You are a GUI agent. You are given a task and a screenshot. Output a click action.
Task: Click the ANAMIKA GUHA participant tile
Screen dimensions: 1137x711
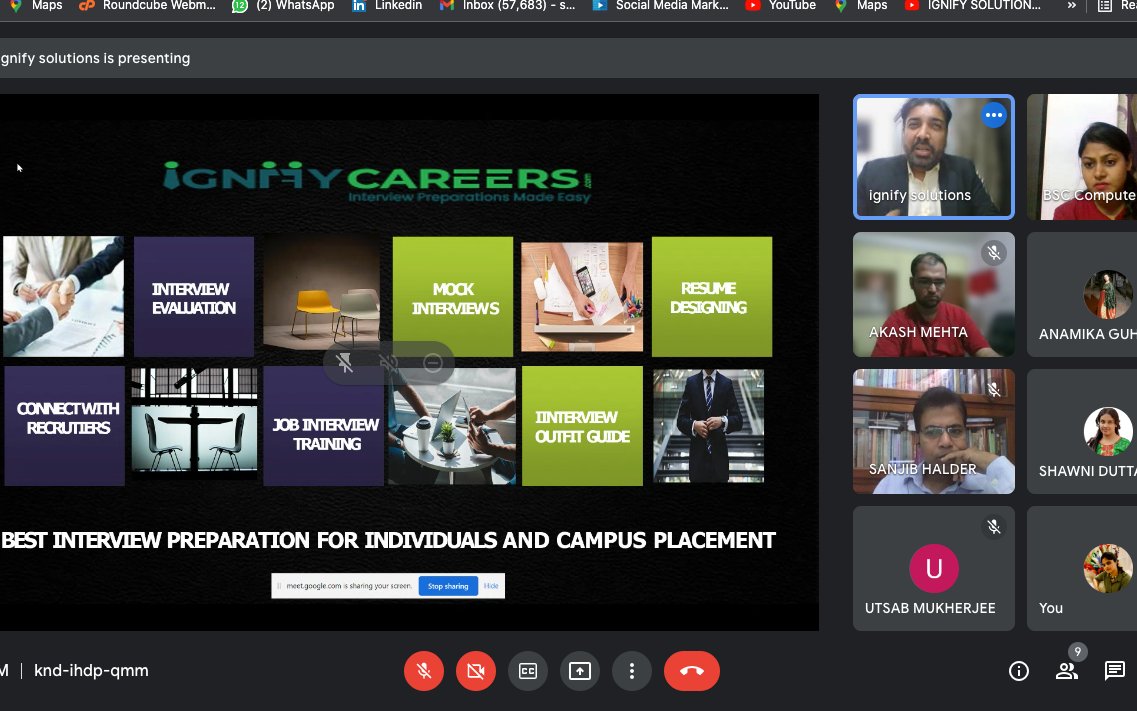pyautogui.click(x=1082, y=294)
